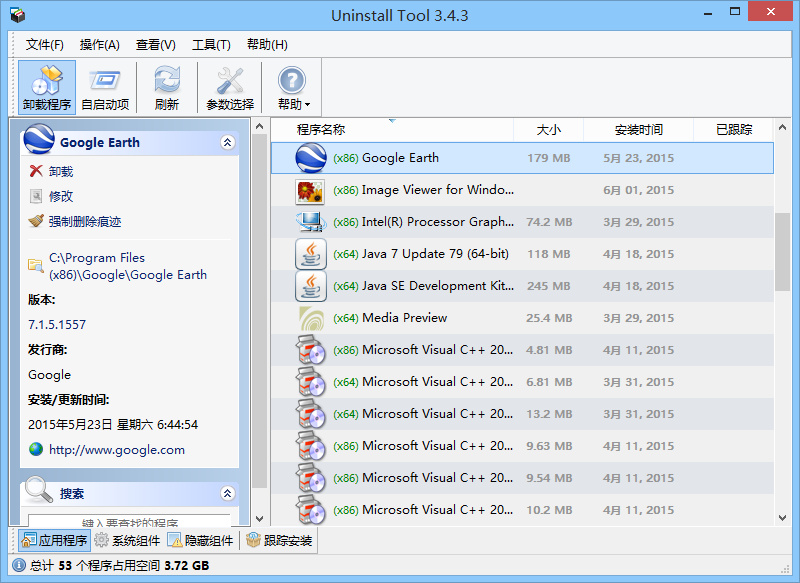Switch to 应用程序 applications tab
Viewport: 800px width, 583px height.
55,540
